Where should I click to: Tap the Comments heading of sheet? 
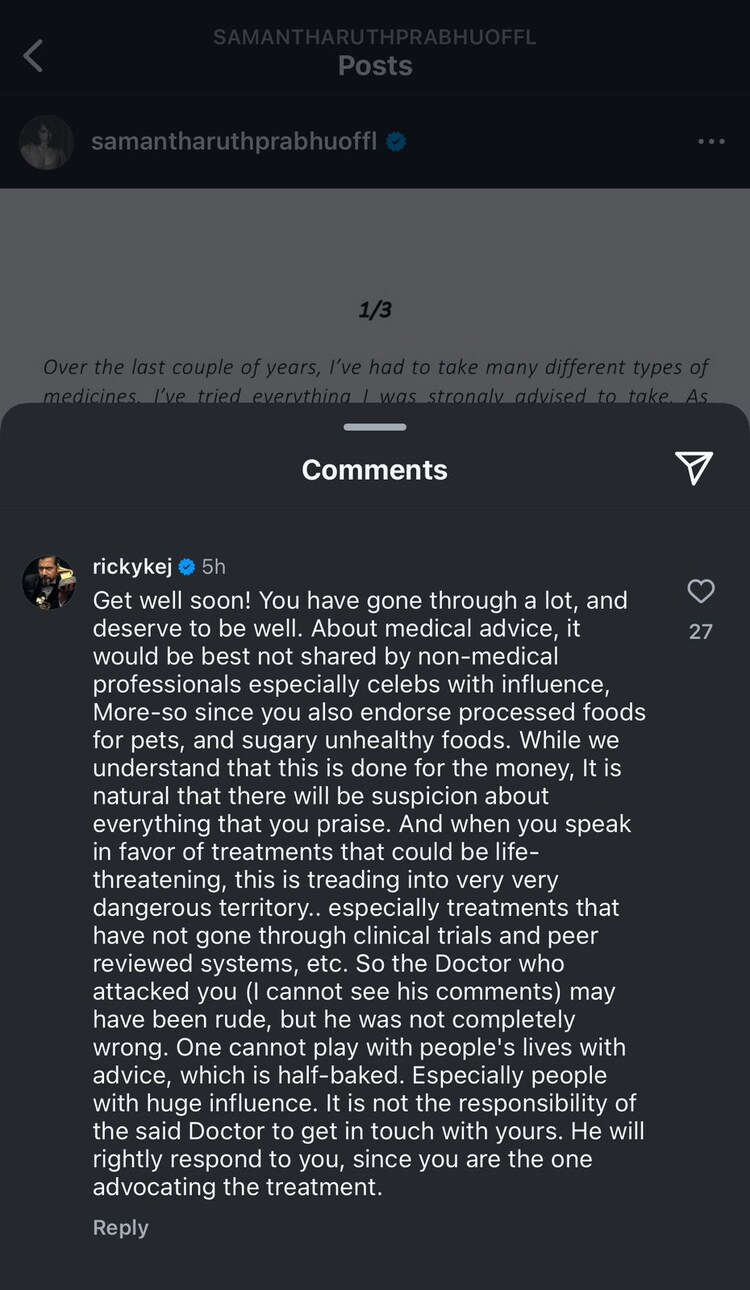375,470
